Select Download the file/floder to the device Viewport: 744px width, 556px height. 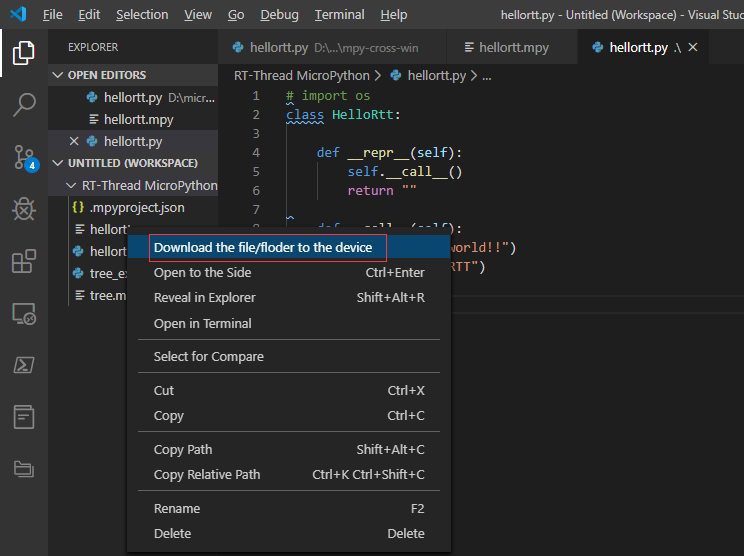coord(262,247)
